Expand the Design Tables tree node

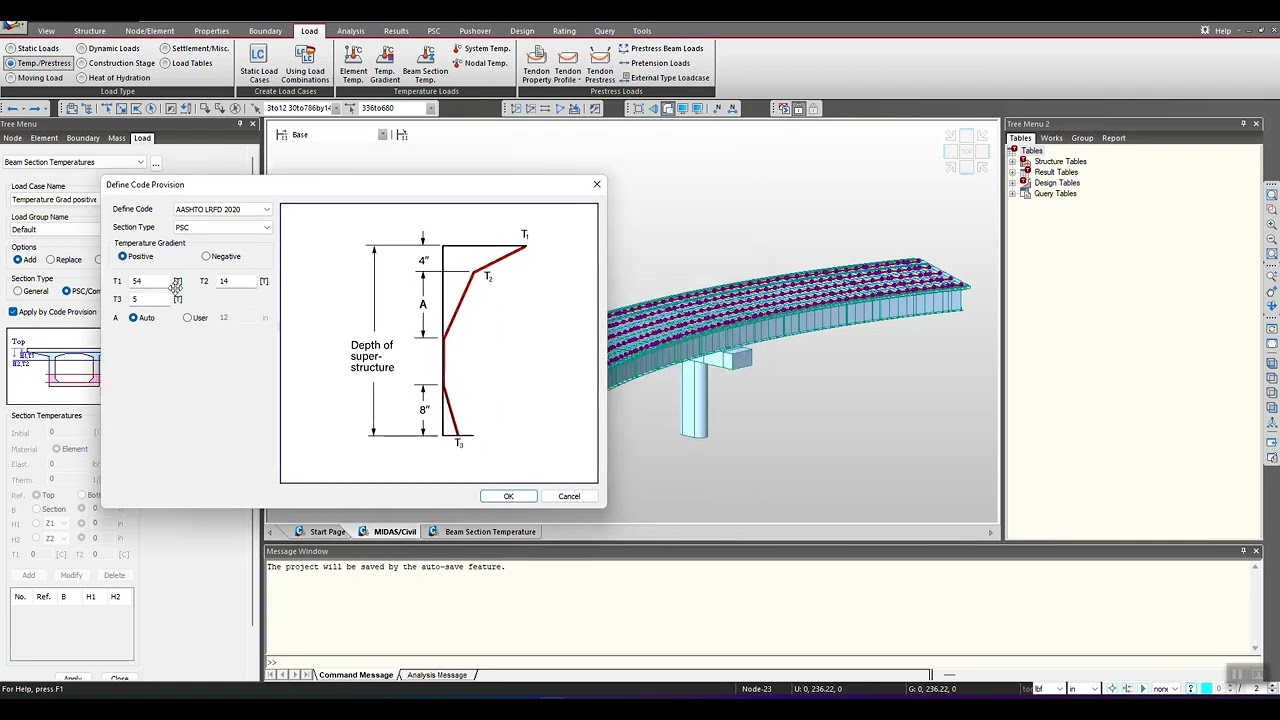(x=1012, y=183)
